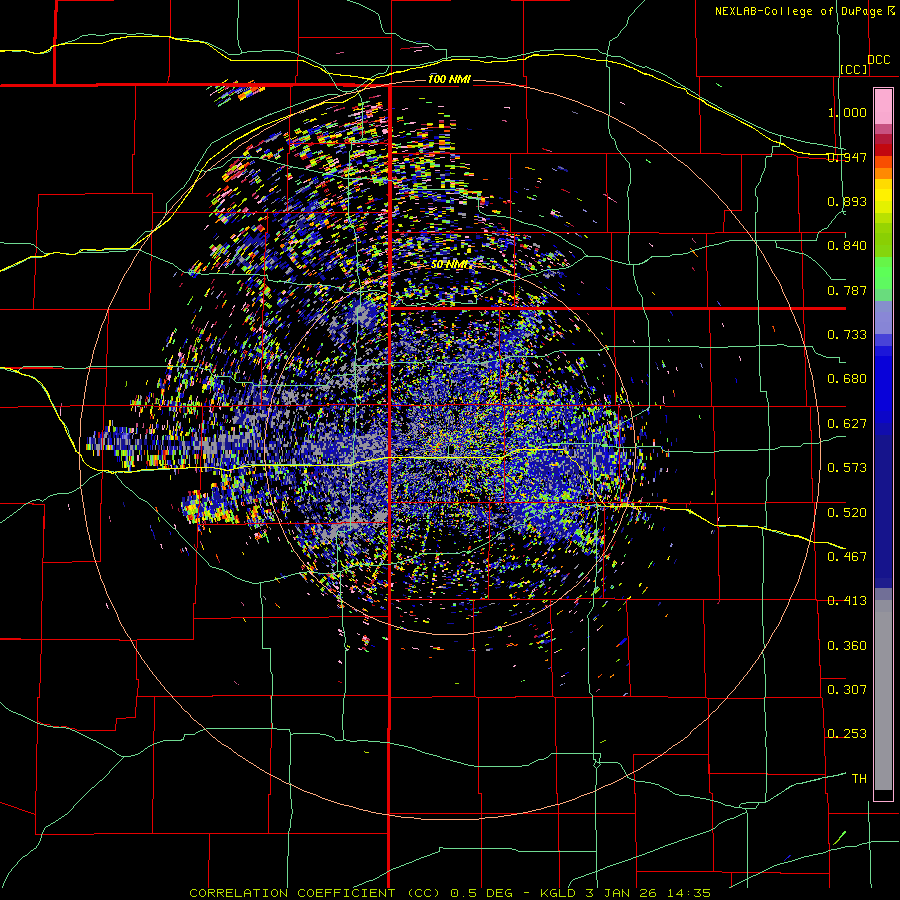This screenshot has height=900, width=900.
Task: Click the 50 NMI range ring label
Action: tap(450, 264)
